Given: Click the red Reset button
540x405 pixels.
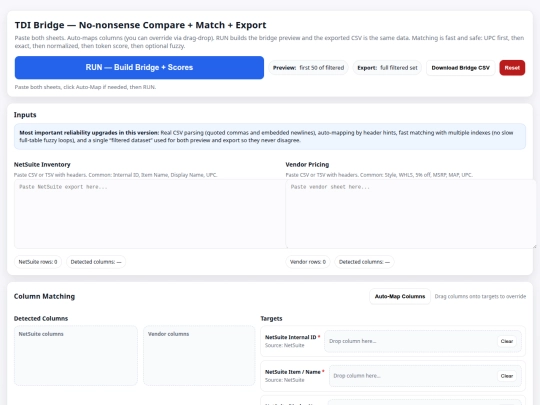Looking at the screenshot, I should click(x=512, y=68).
